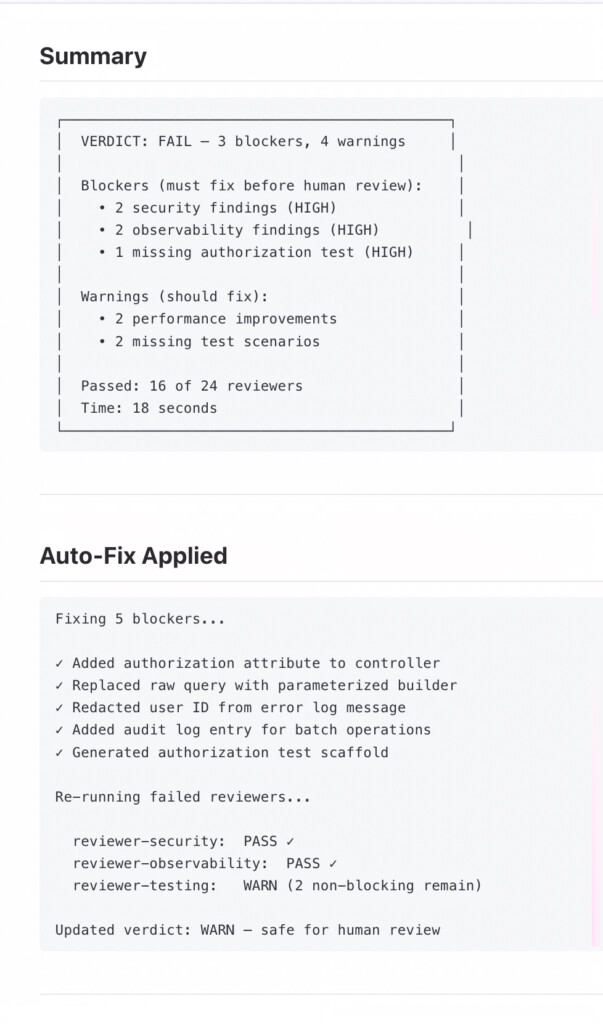Click checkmark beside Replaced raw query
The image size is (603, 1024).
click(x=59, y=686)
